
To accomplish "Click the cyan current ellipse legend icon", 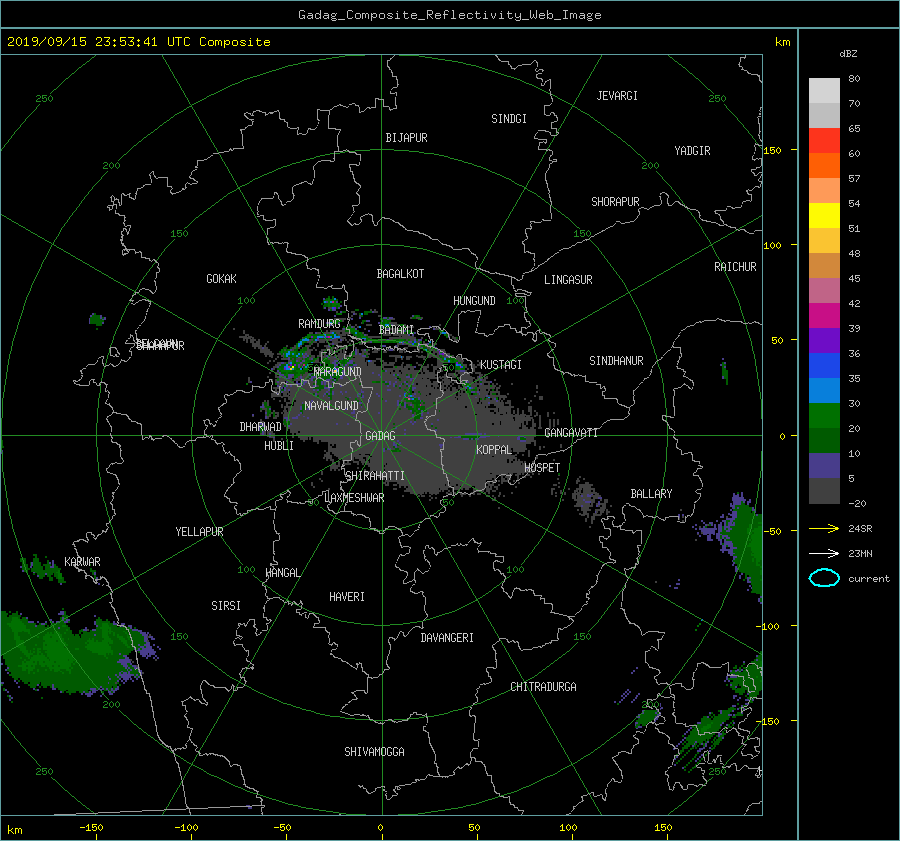I will point(824,578).
